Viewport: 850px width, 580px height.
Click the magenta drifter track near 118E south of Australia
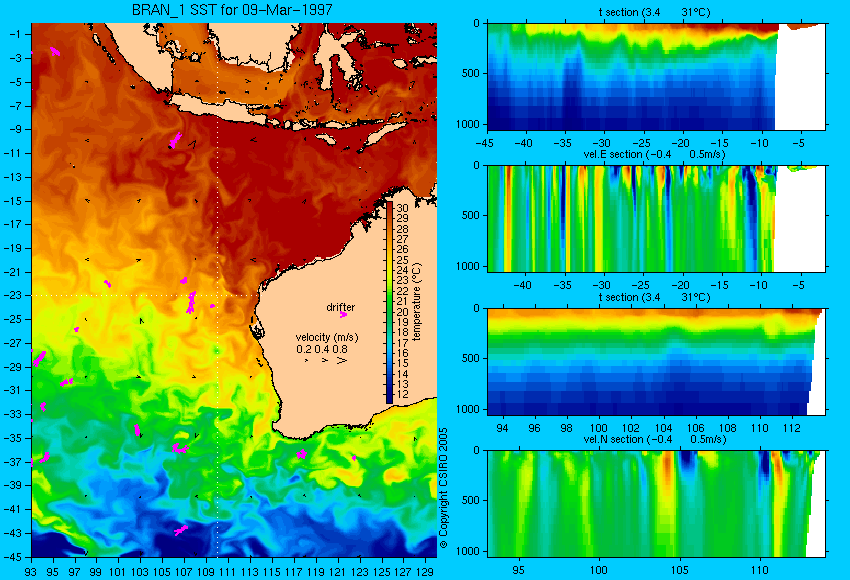(301, 454)
